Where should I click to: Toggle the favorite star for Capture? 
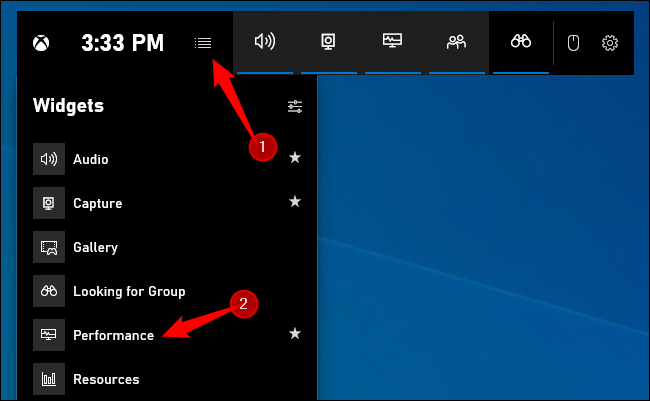pos(295,202)
